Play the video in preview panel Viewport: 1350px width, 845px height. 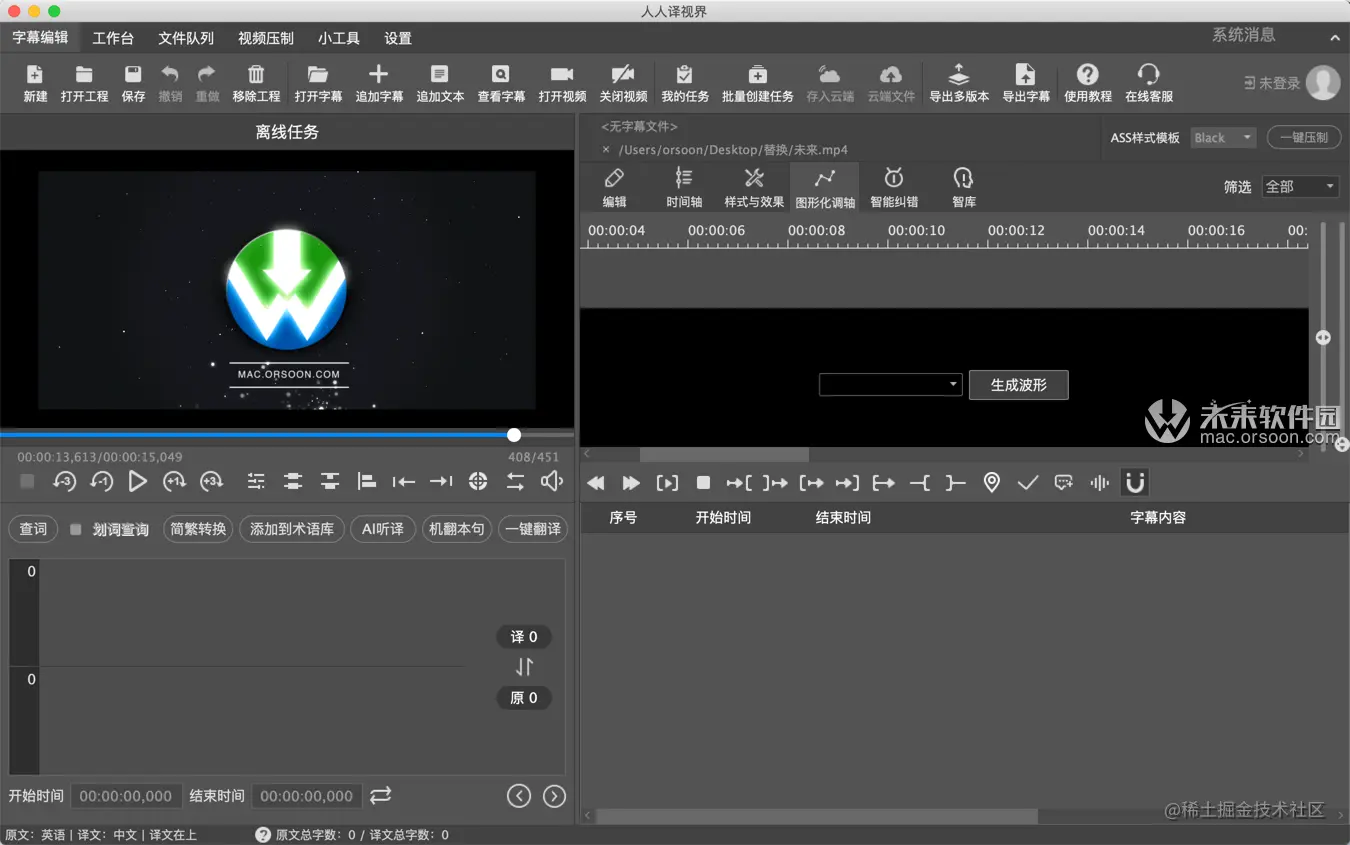(x=138, y=482)
